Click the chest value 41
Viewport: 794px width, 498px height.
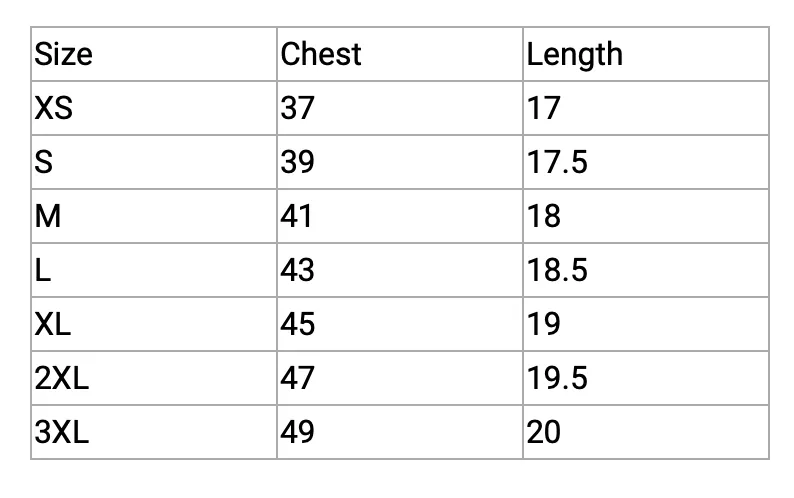coord(296,216)
